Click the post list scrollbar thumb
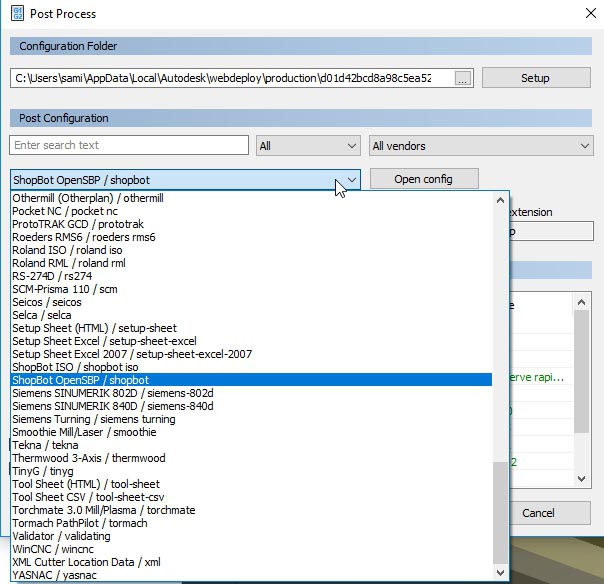Viewport: 604px width, 584px height. point(500,513)
